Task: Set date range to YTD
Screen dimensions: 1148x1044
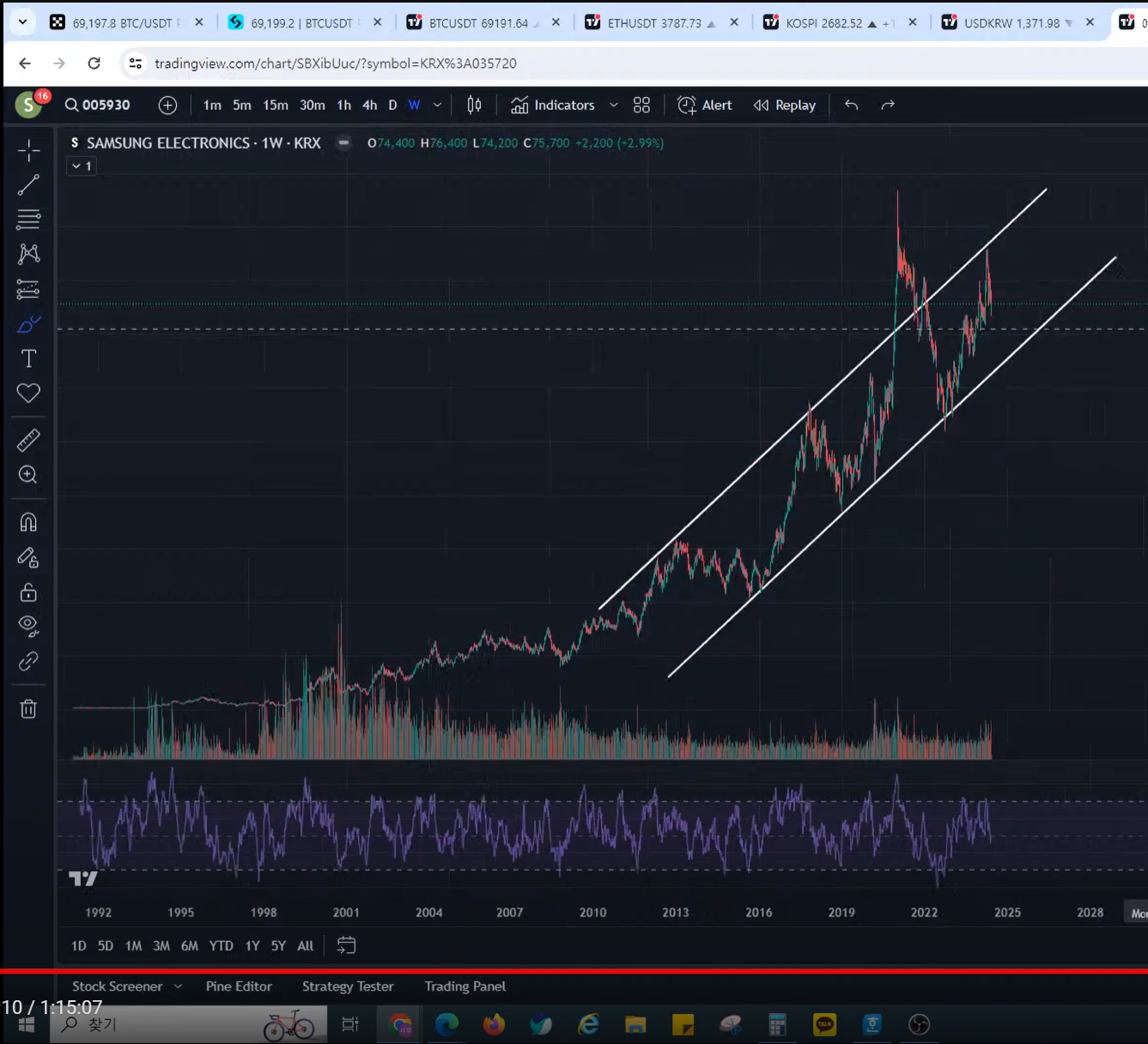Action: pos(221,945)
